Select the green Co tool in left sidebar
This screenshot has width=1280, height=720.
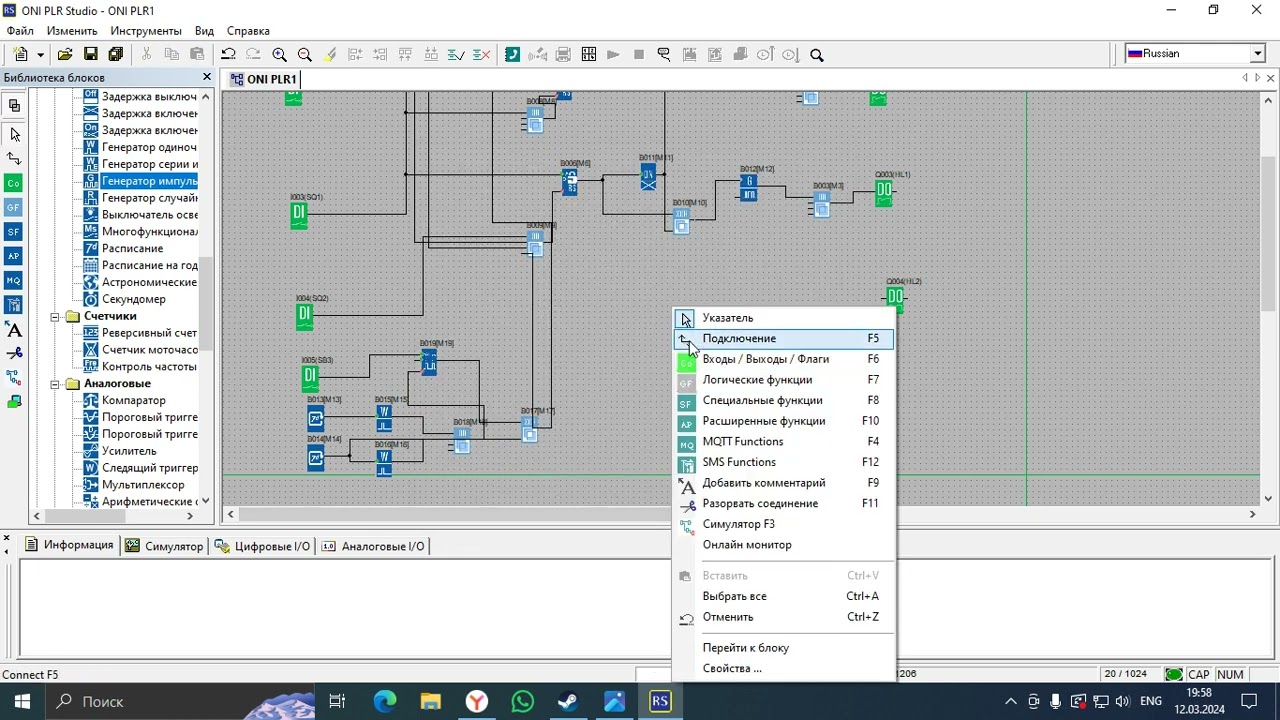click(14, 183)
